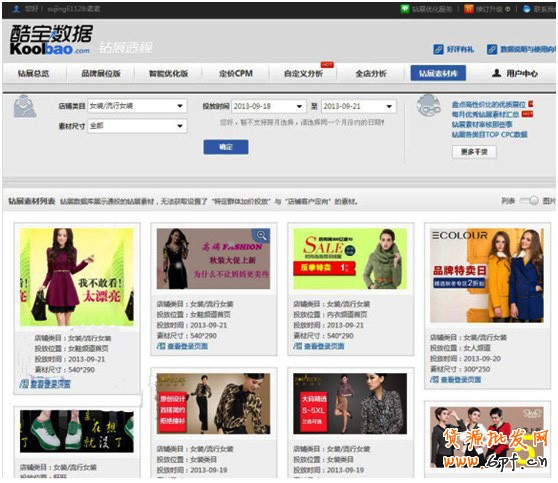The image size is (558, 483).
Task: Toggle the list/picture view switch
Action: tap(529, 201)
